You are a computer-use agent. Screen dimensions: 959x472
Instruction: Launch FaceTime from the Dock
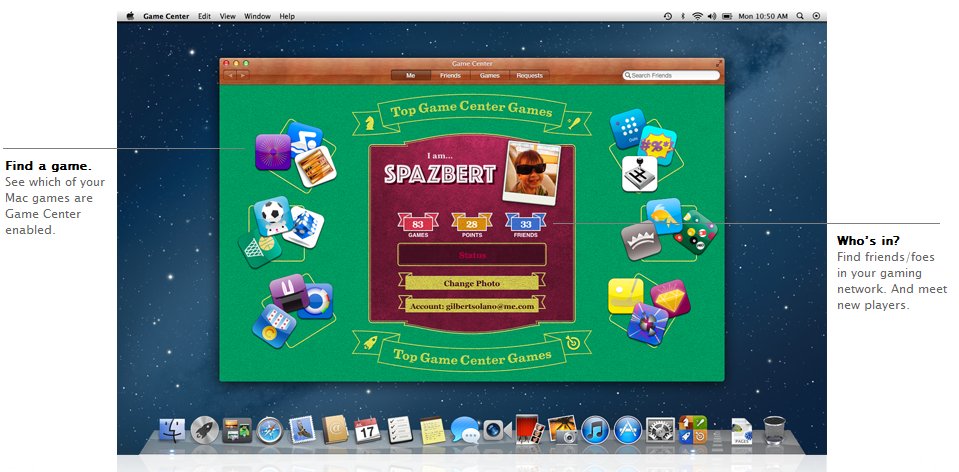[x=497, y=430]
